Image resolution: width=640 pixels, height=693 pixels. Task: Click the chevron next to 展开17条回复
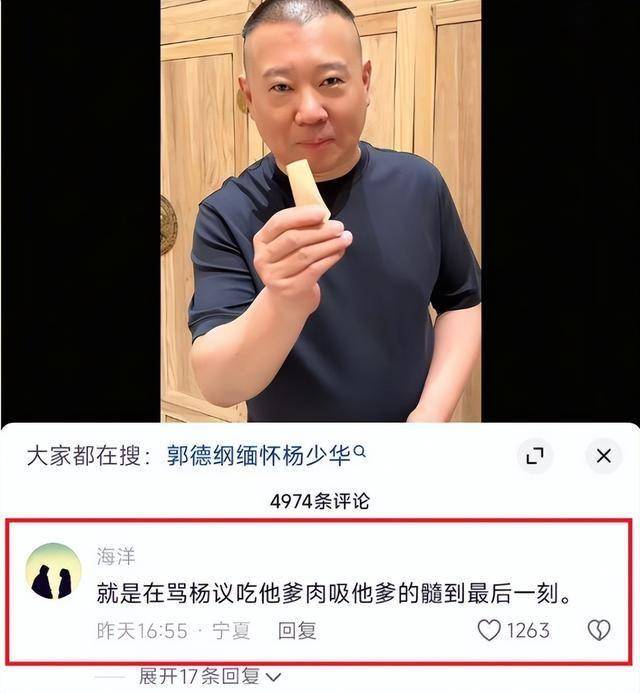coord(274,677)
